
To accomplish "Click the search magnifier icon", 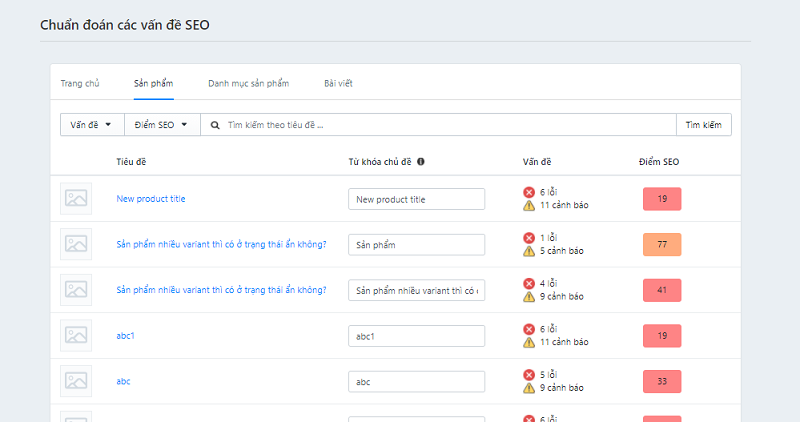I will 215,125.
